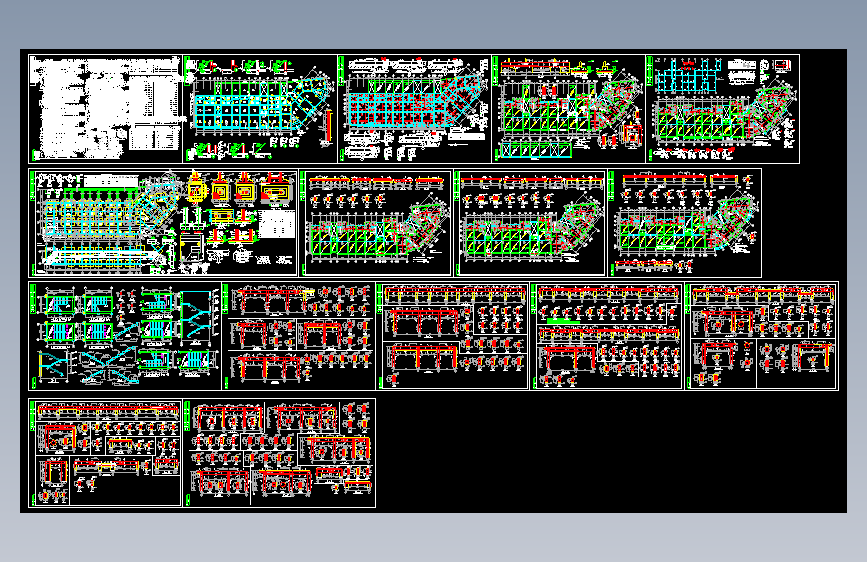
Task: Click the plan sheet with cyan strip at bottom
Action: 568,109
